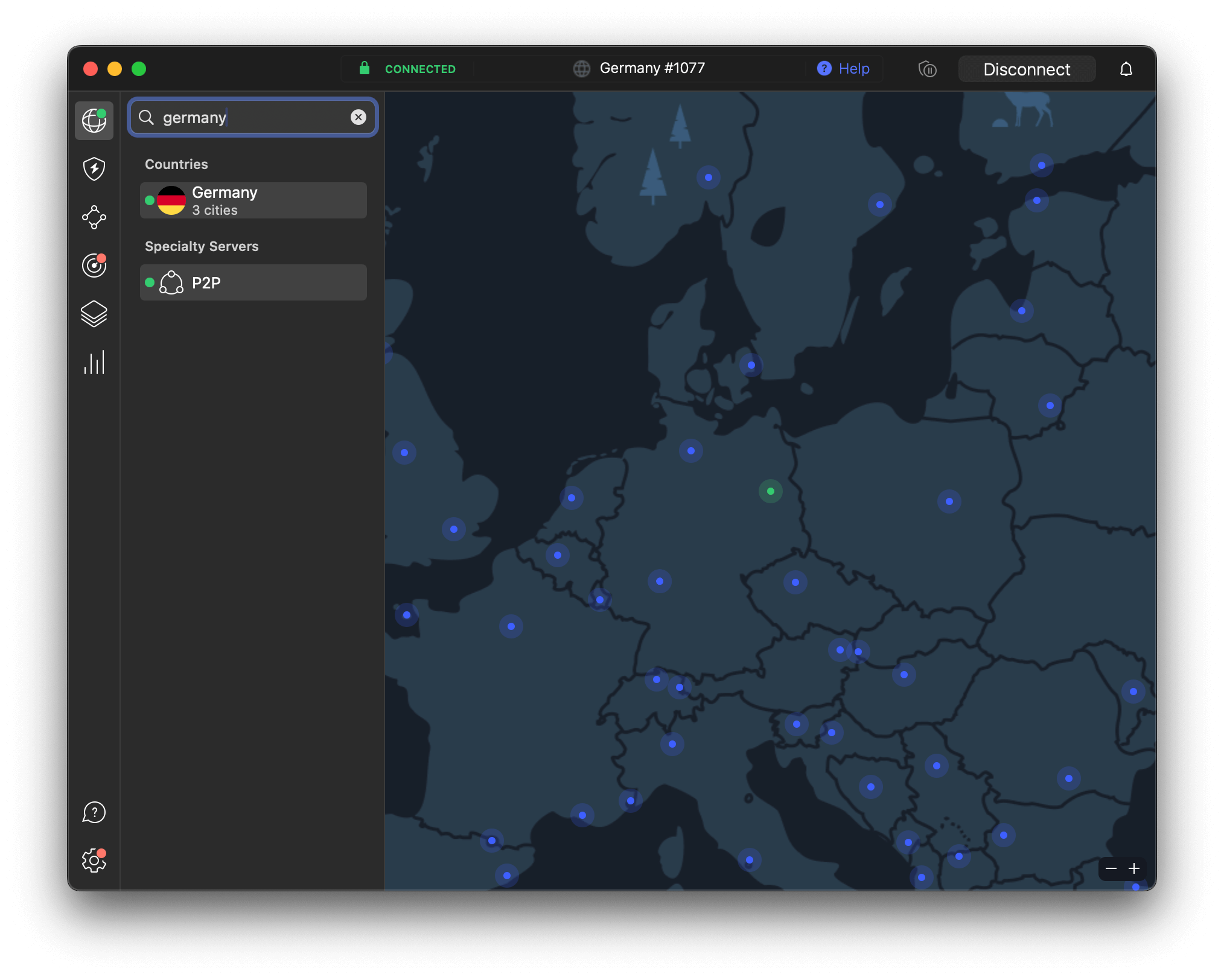Image resolution: width=1224 pixels, height=980 pixels.
Task: Click the search magnifier icon
Action: [147, 117]
